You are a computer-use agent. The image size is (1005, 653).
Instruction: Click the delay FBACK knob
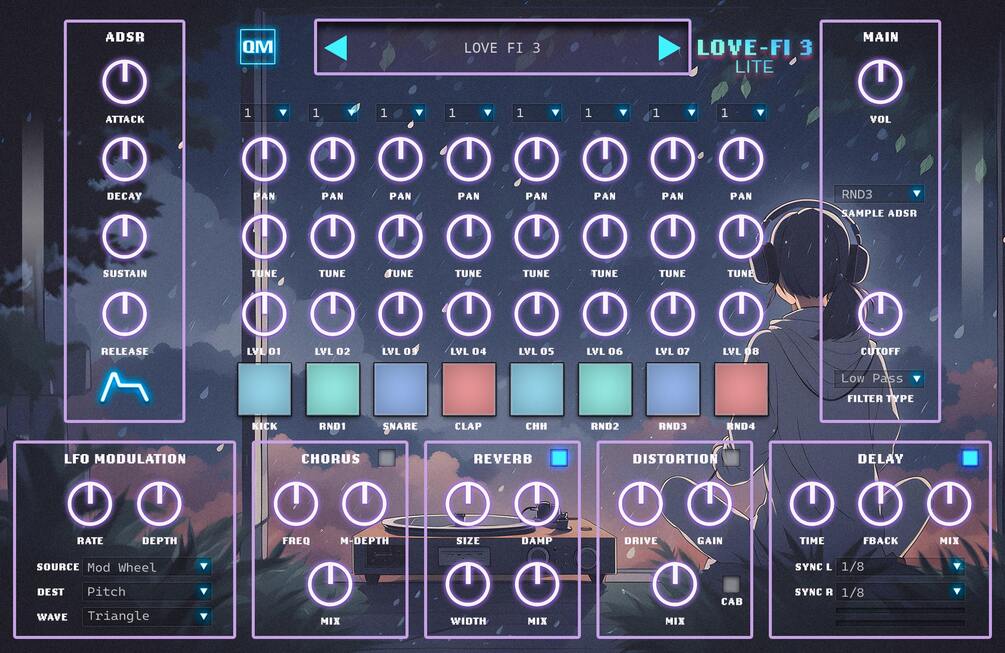click(x=880, y=504)
